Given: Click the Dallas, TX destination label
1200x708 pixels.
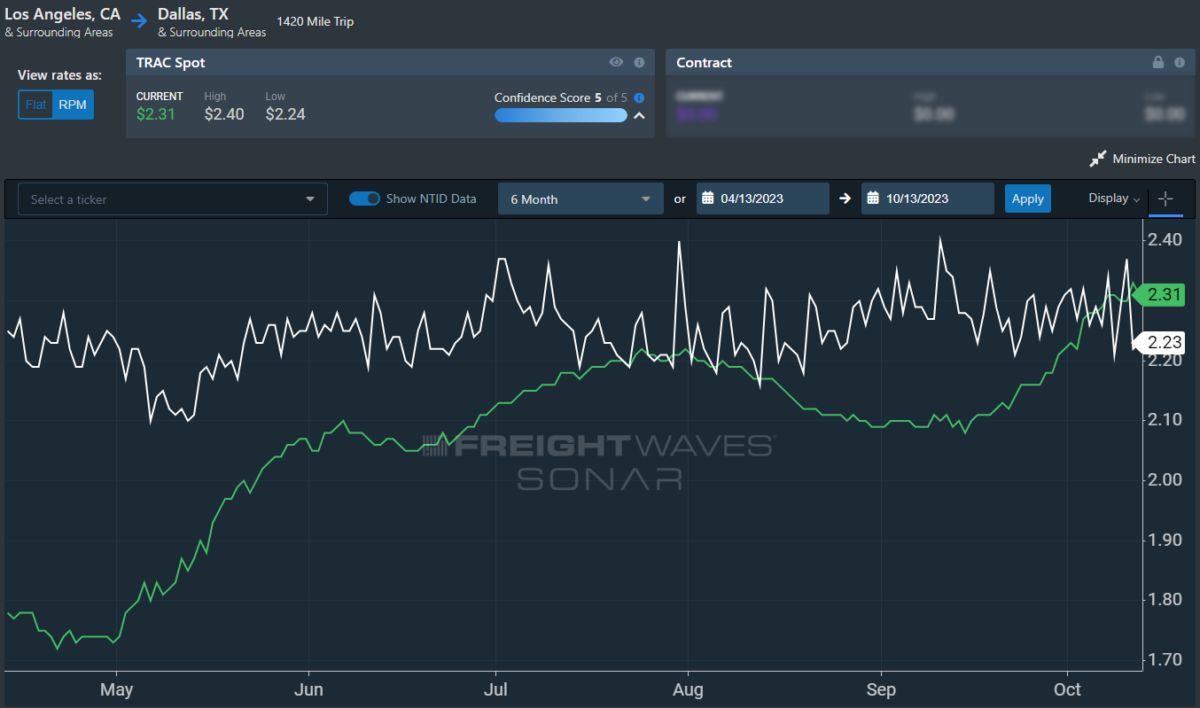Looking at the screenshot, I should 193,14.
